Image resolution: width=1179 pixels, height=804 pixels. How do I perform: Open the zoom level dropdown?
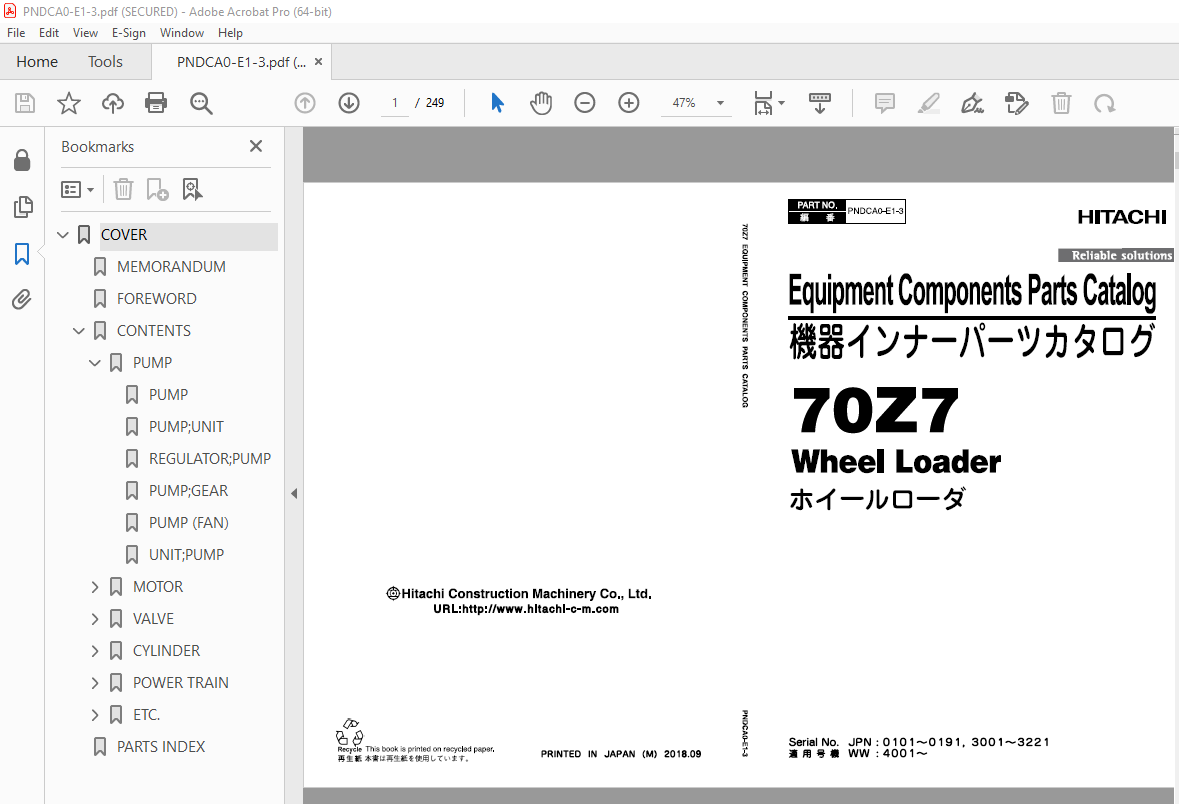tap(720, 103)
